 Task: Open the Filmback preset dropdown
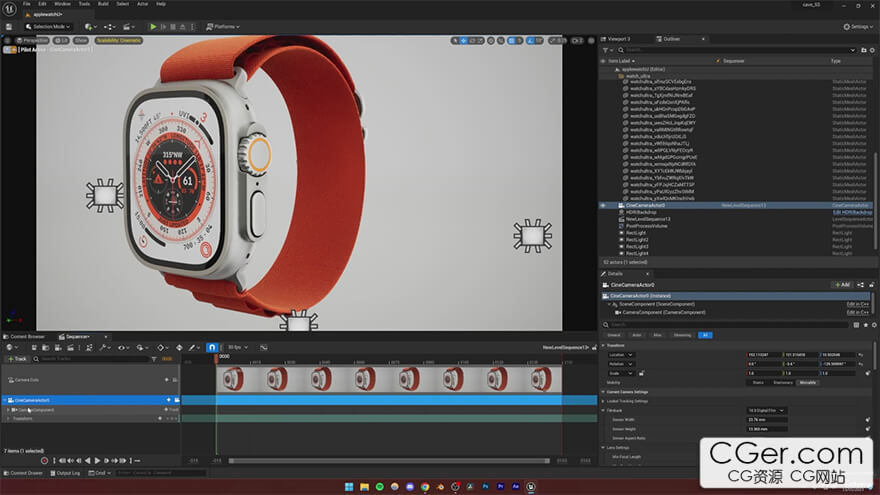coord(766,410)
